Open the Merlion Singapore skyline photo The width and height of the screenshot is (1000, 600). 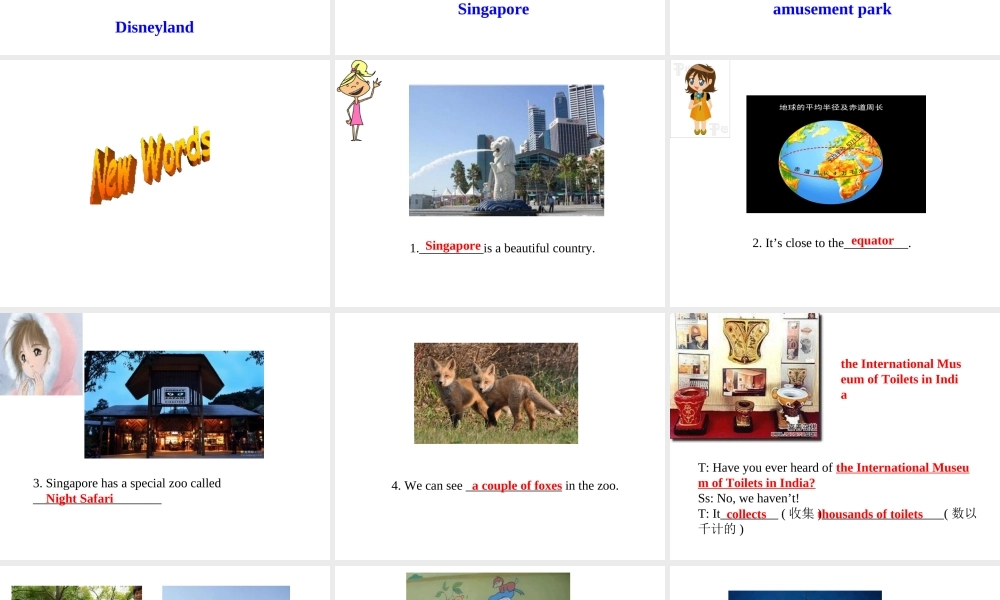click(x=506, y=150)
